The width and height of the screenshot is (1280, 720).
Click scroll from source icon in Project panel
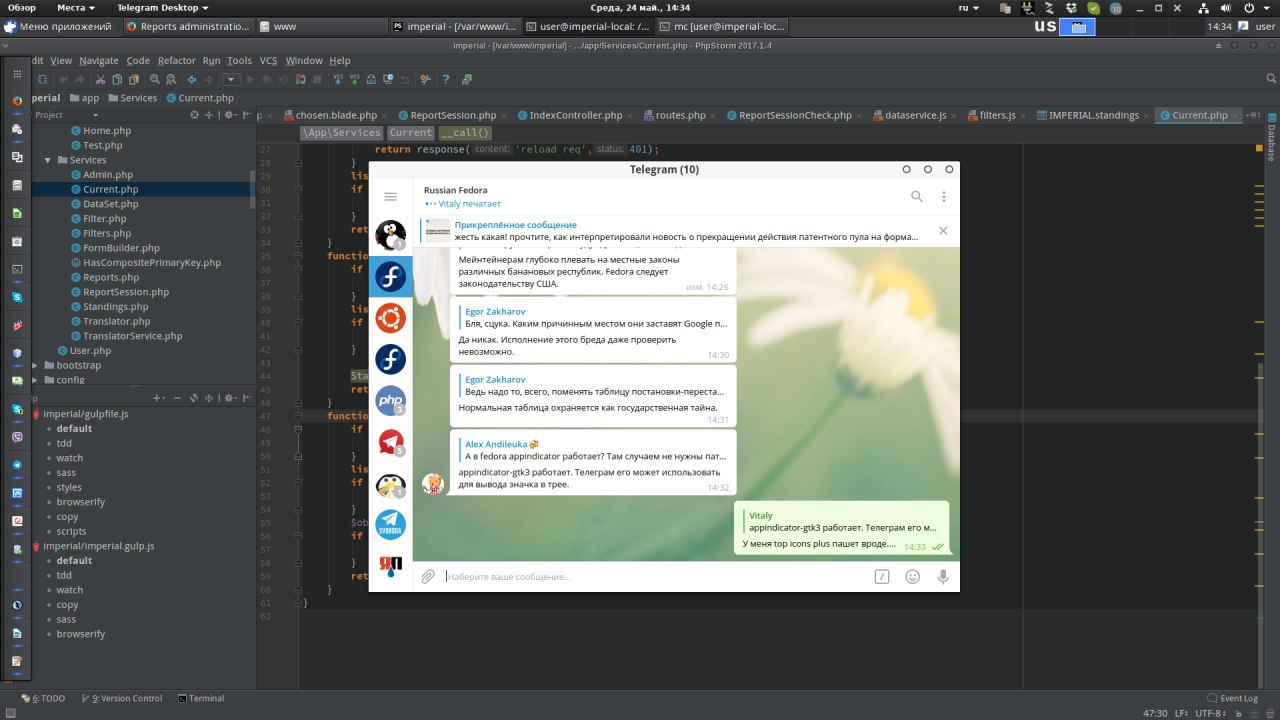[195, 115]
